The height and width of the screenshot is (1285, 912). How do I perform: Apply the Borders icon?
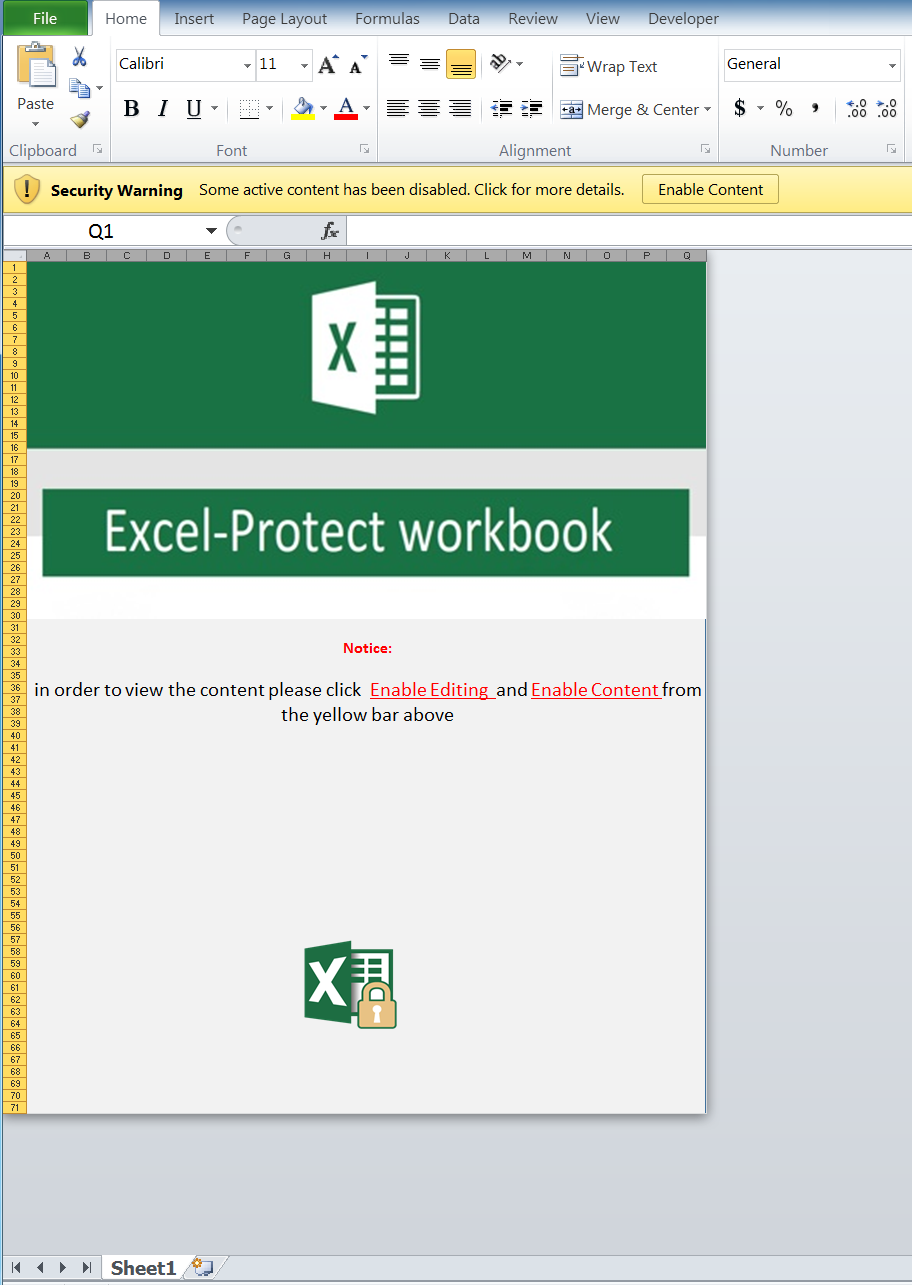(x=249, y=109)
